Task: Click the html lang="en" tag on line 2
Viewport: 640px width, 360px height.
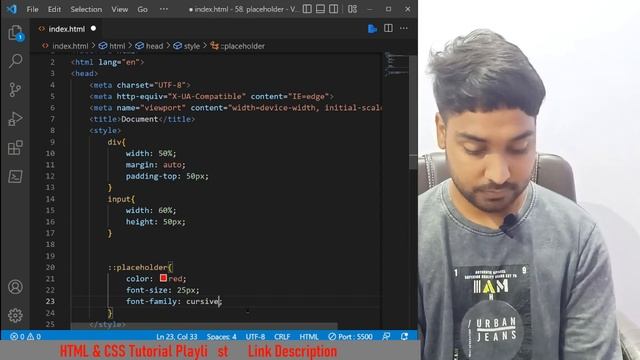Action: [x=107, y=62]
